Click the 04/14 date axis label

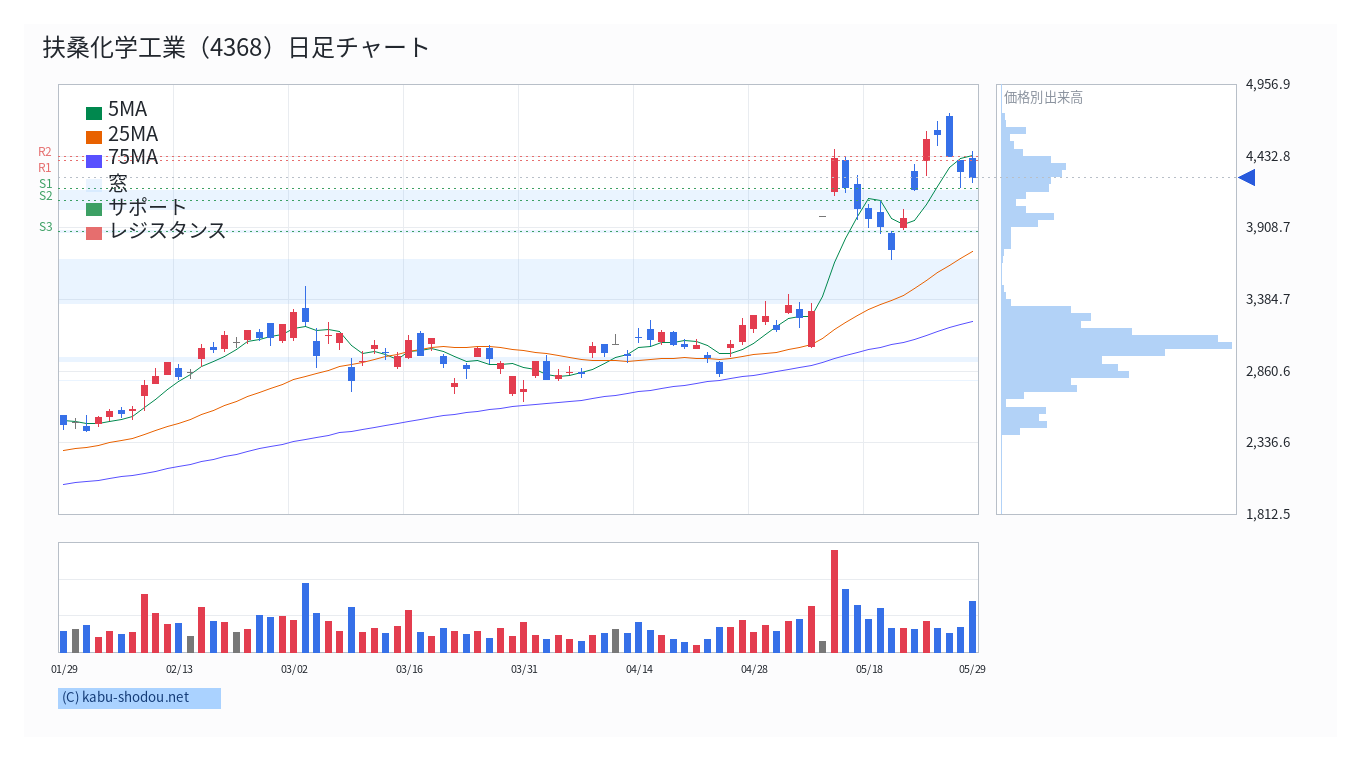coord(639,669)
